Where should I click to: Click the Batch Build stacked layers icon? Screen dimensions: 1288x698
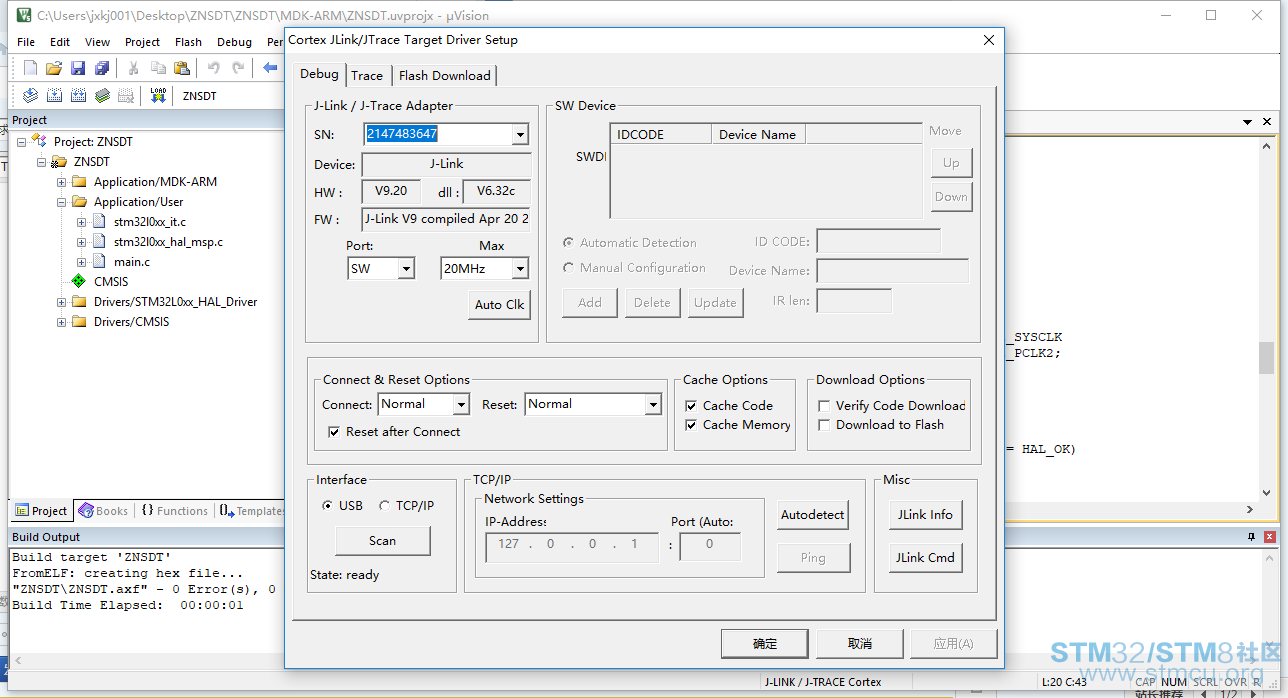102,96
